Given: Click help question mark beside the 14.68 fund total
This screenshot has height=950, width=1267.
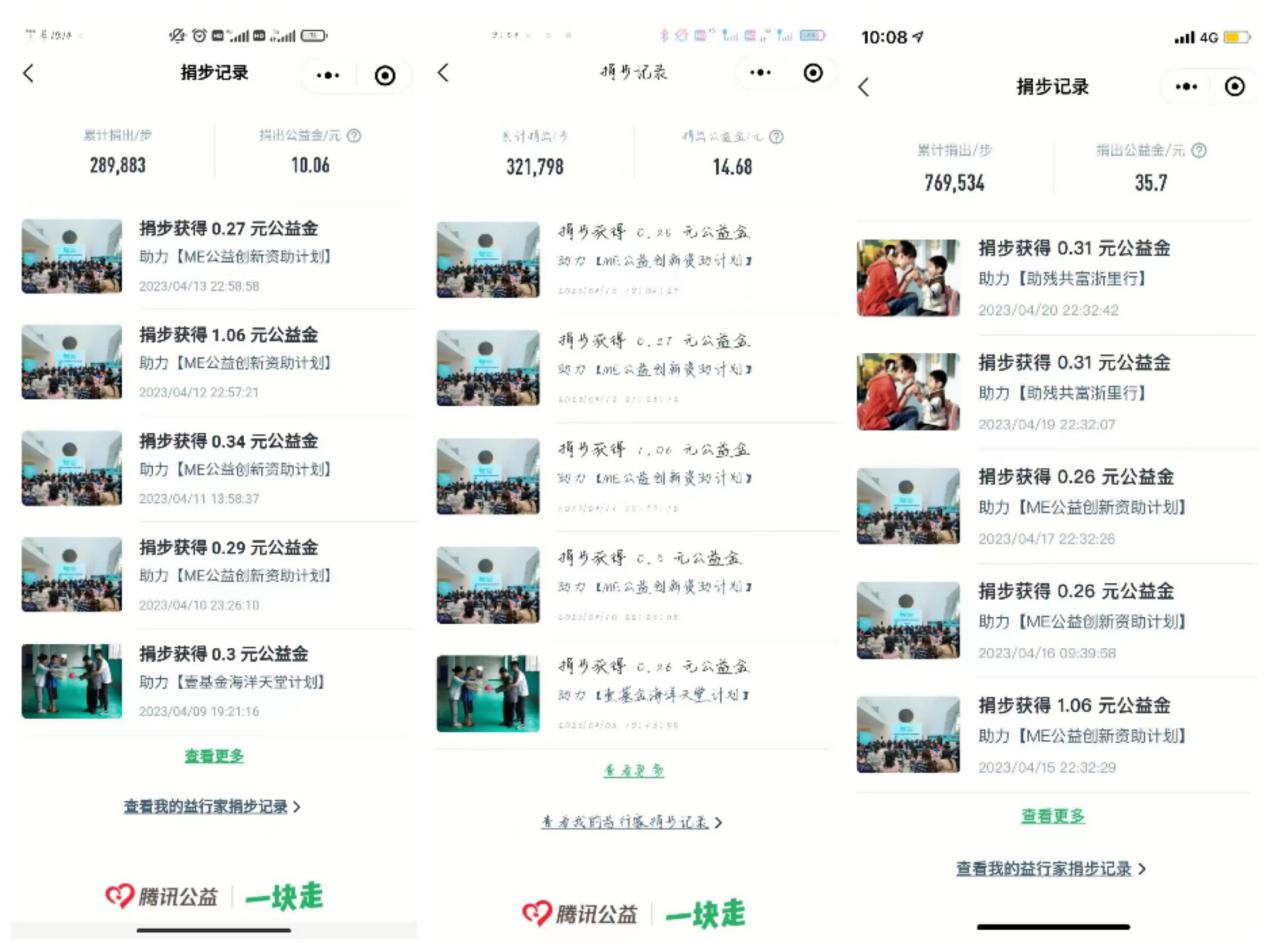Looking at the screenshot, I should tap(776, 137).
